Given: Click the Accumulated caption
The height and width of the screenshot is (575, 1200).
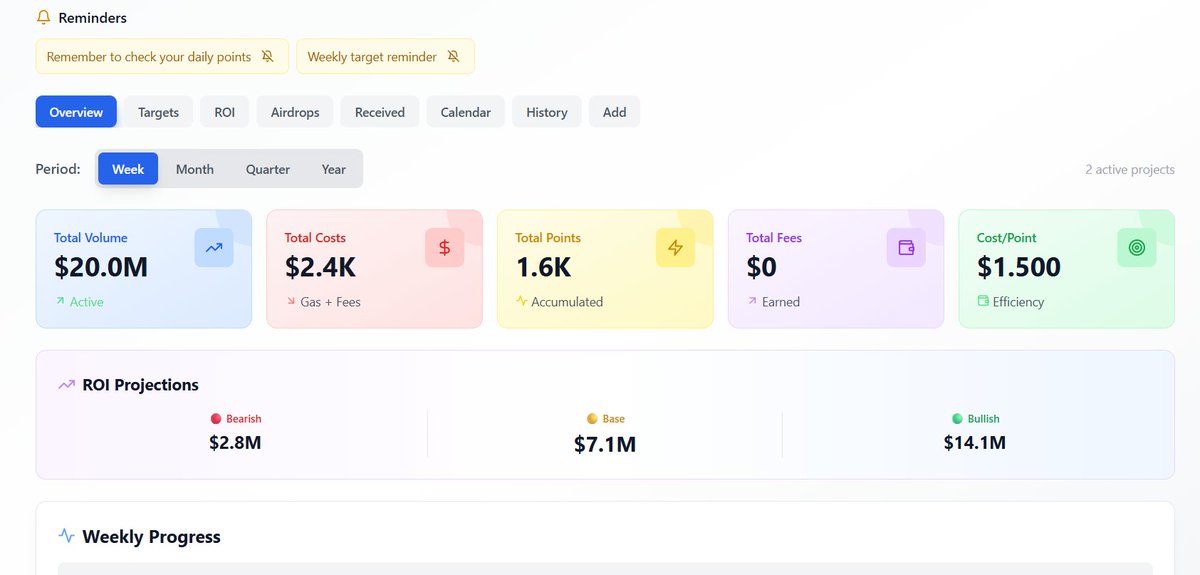Looking at the screenshot, I should click(567, 302).
